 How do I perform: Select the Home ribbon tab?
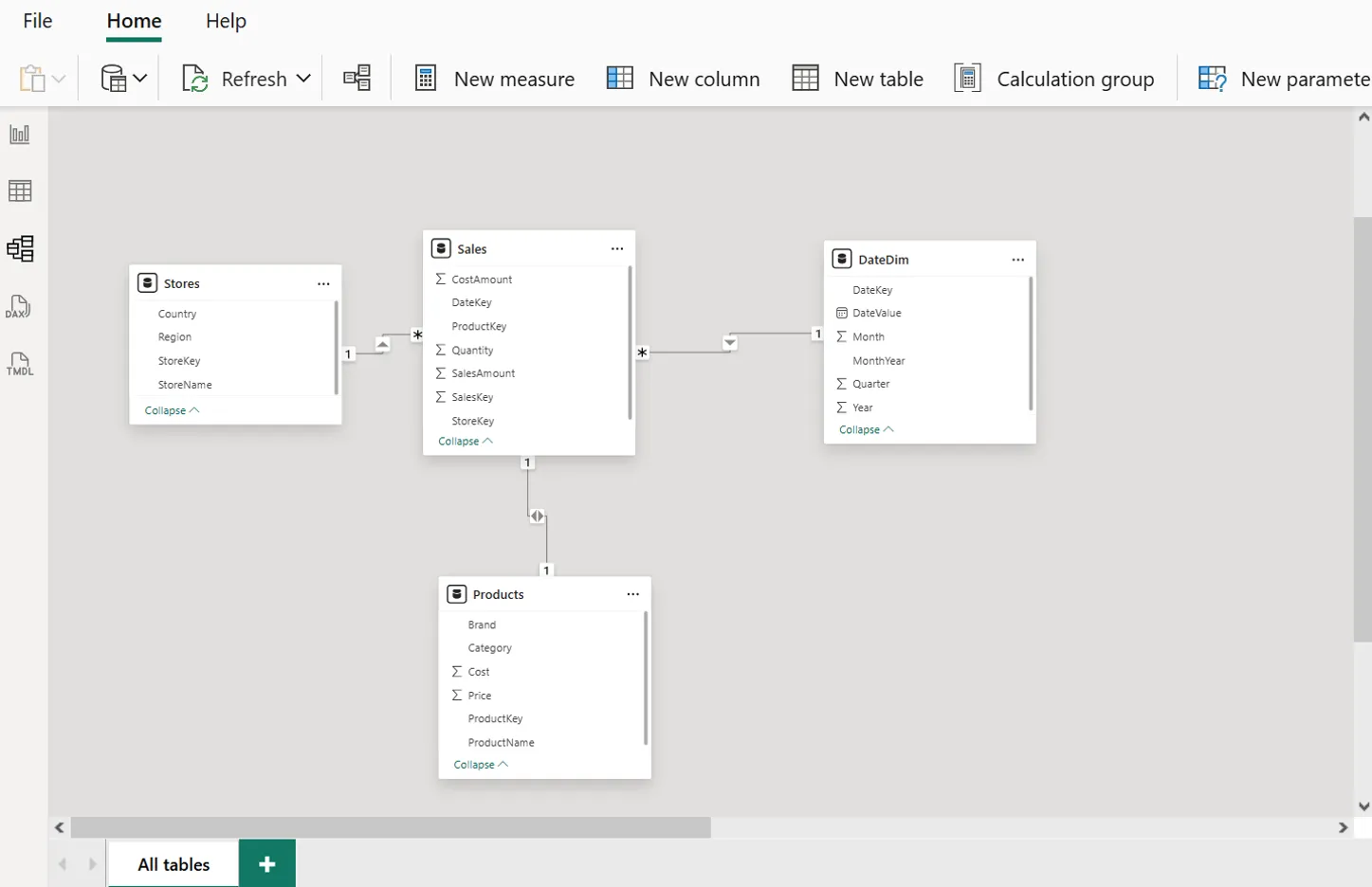pos(134,21)
